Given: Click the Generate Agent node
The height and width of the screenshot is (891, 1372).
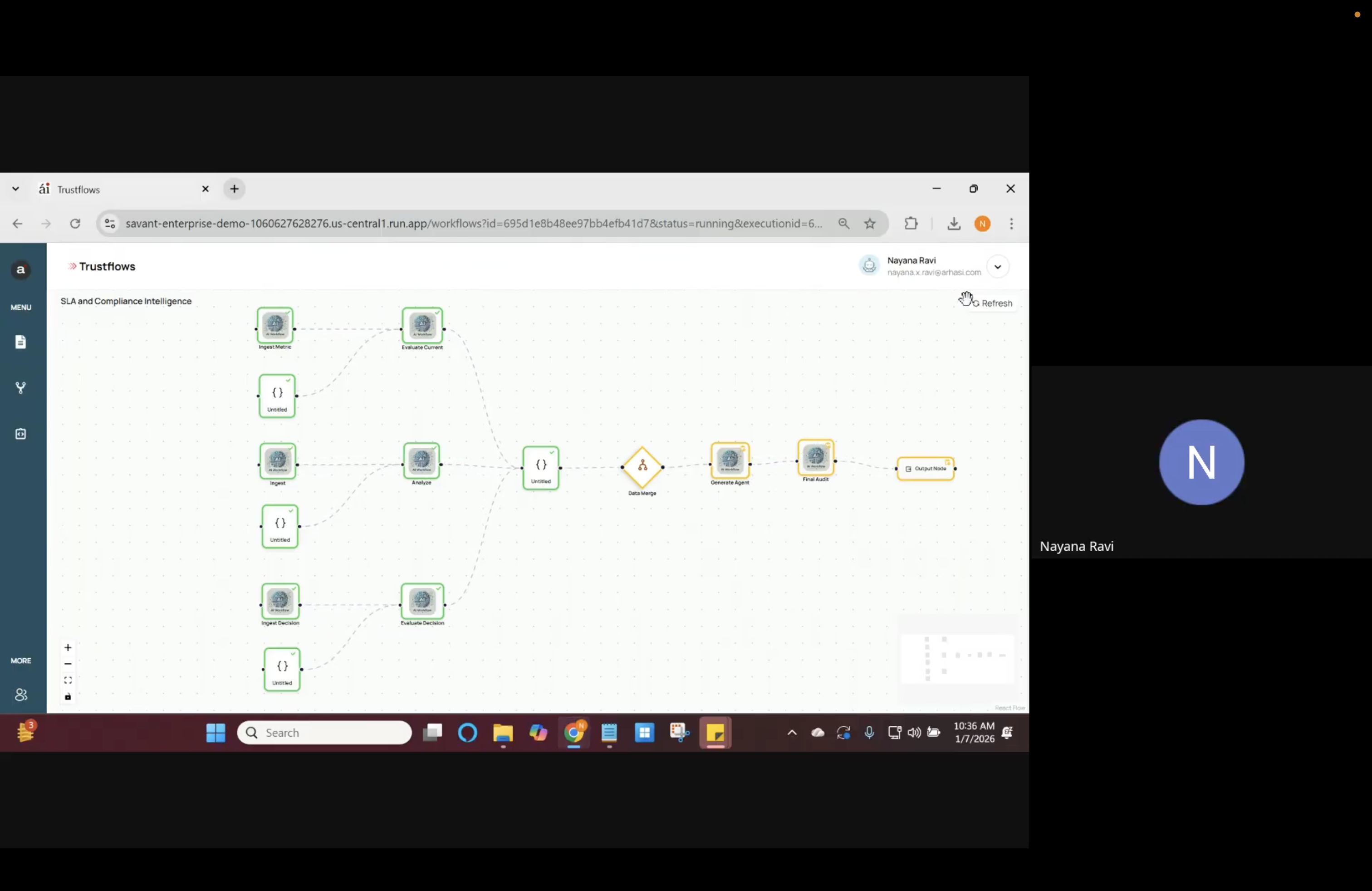Looking at the screenshot, I should (730, 460).
